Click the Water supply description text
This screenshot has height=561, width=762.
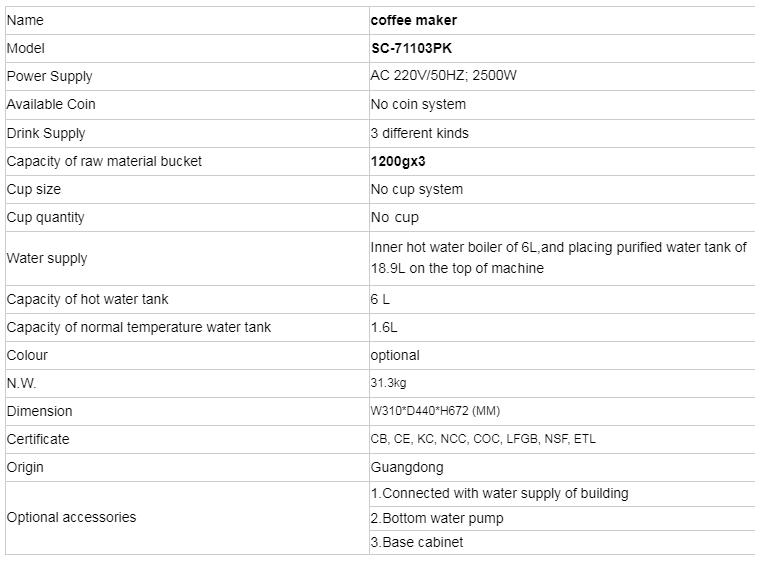point(559,258)
